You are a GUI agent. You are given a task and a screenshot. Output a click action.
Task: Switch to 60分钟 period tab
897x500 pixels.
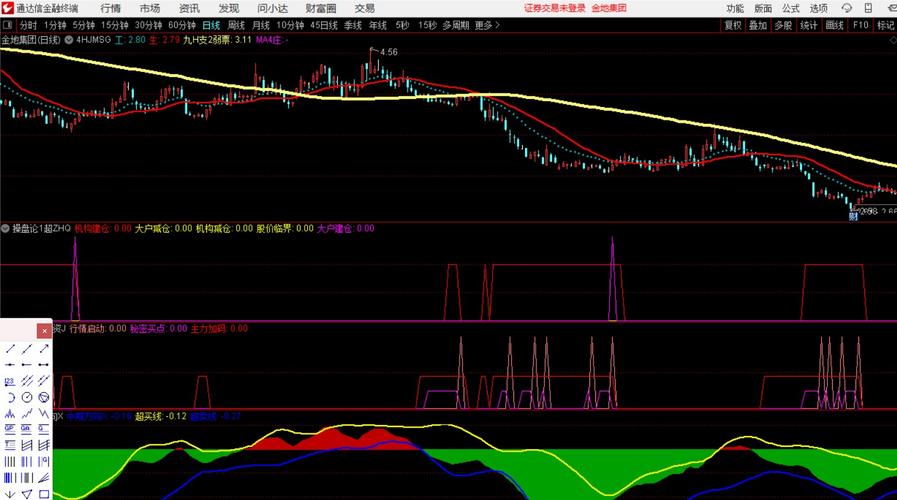point(182,25)
